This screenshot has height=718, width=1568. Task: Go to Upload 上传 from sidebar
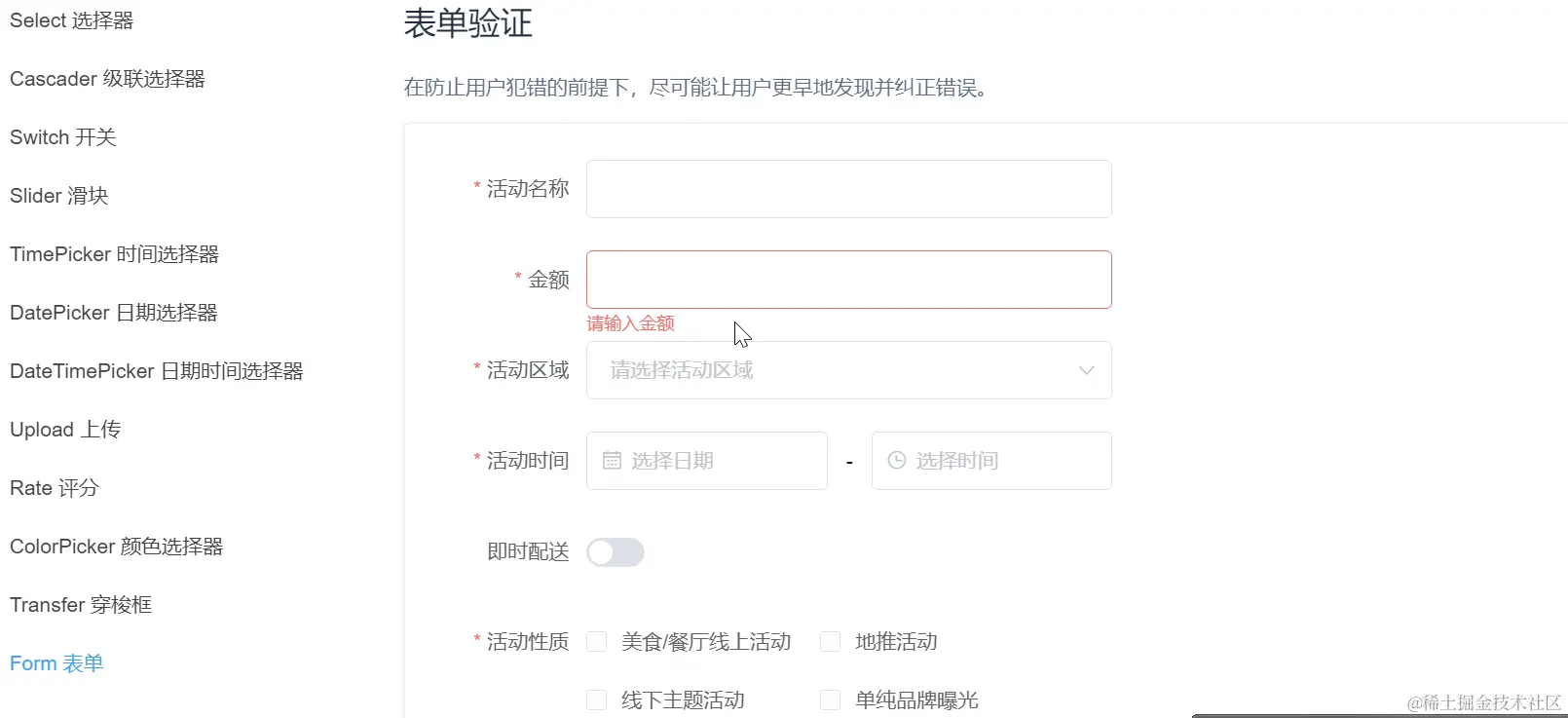tap(64, 429)
